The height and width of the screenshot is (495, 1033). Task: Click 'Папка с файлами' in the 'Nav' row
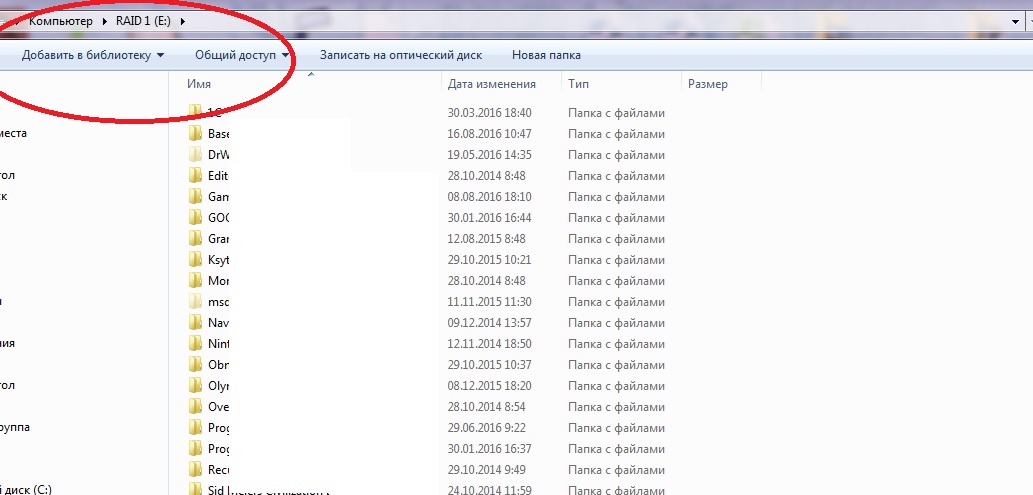tap(617, 323)
